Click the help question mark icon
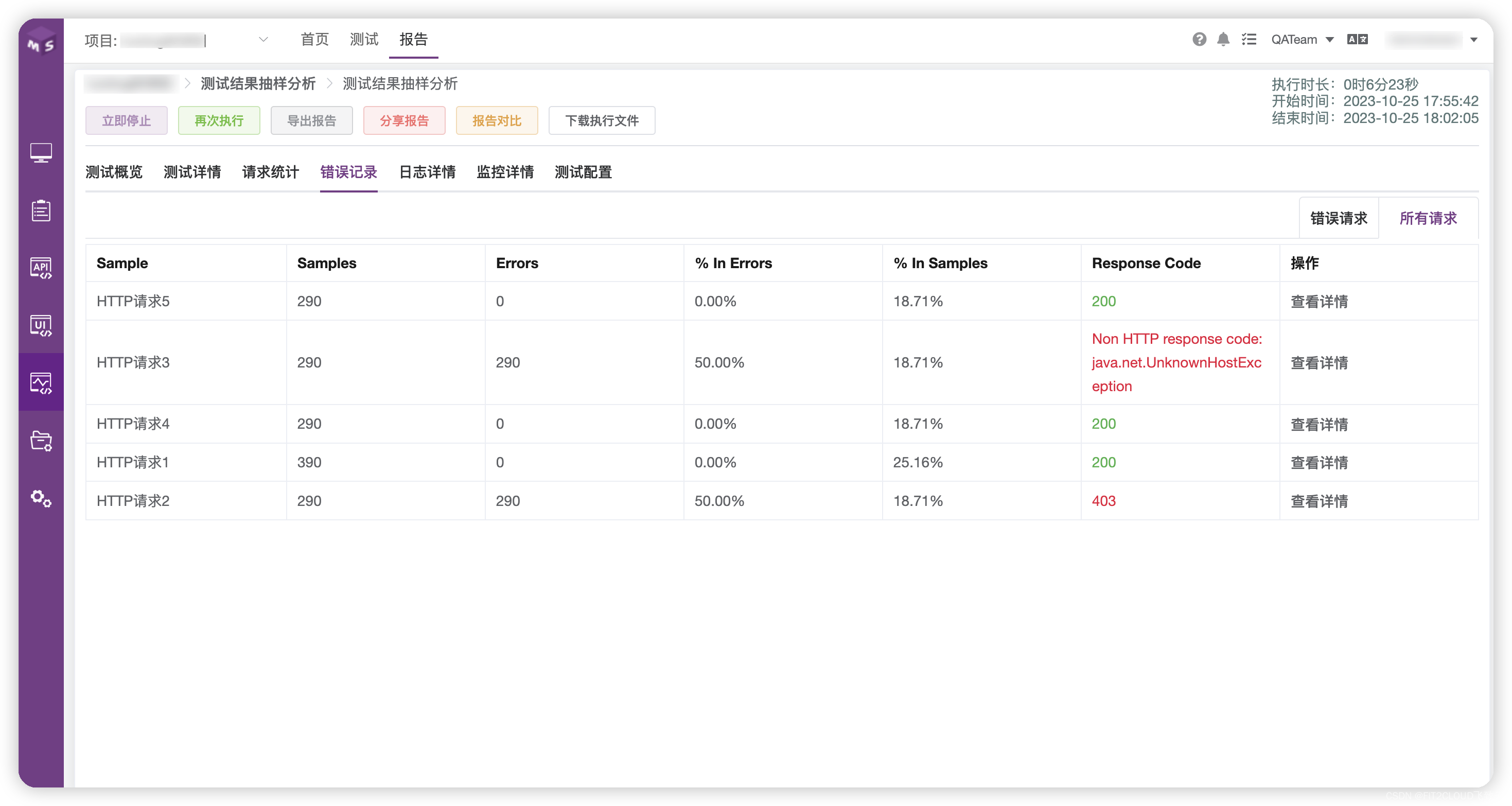 pos(1199,39)
